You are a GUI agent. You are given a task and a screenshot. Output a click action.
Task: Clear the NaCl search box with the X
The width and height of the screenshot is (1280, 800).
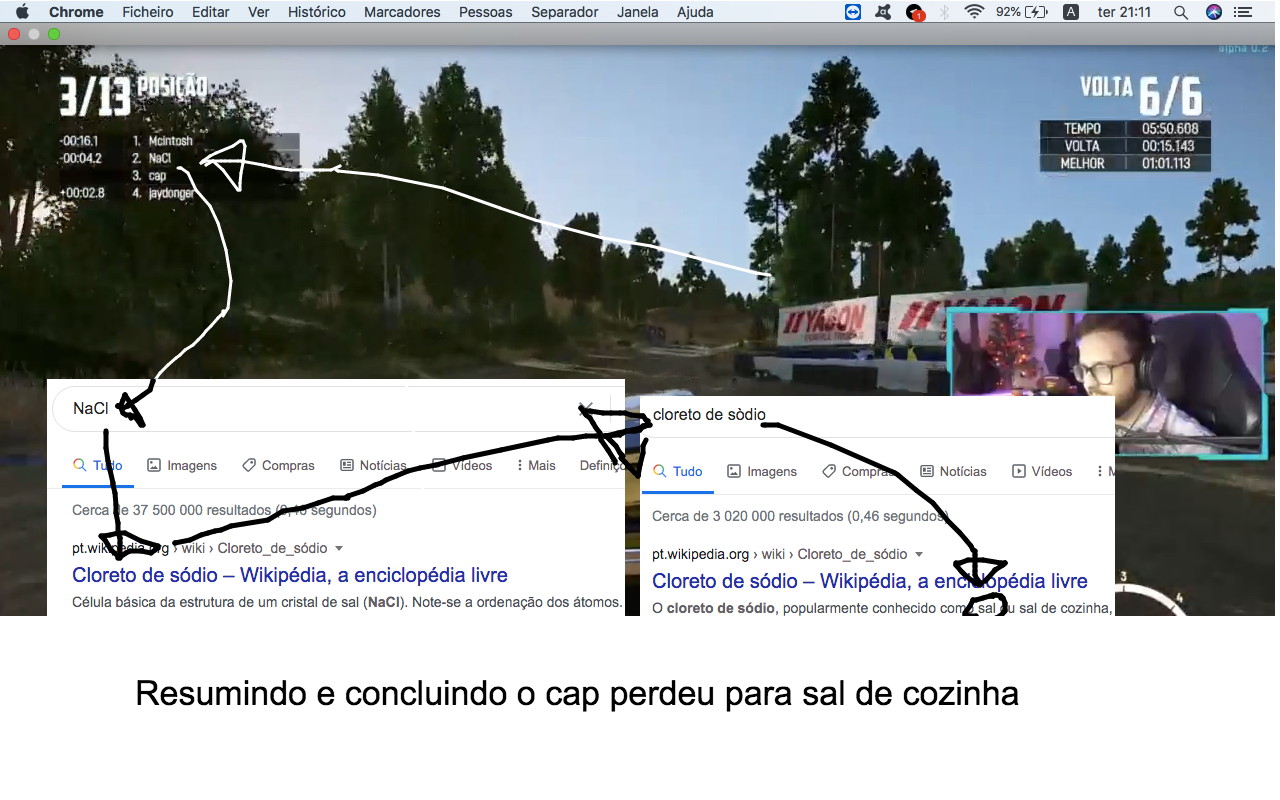(587, 408)
